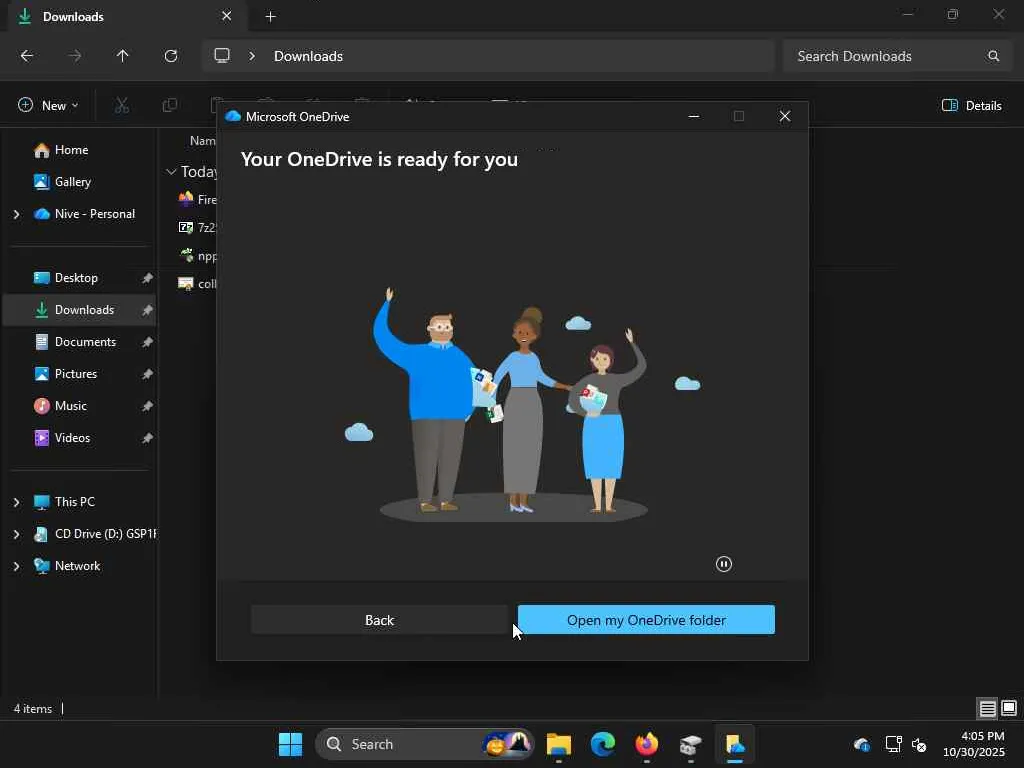Click Open my OneDrive folder button
This screenshot has width=1024, height=768.
(x=646, y=620)
